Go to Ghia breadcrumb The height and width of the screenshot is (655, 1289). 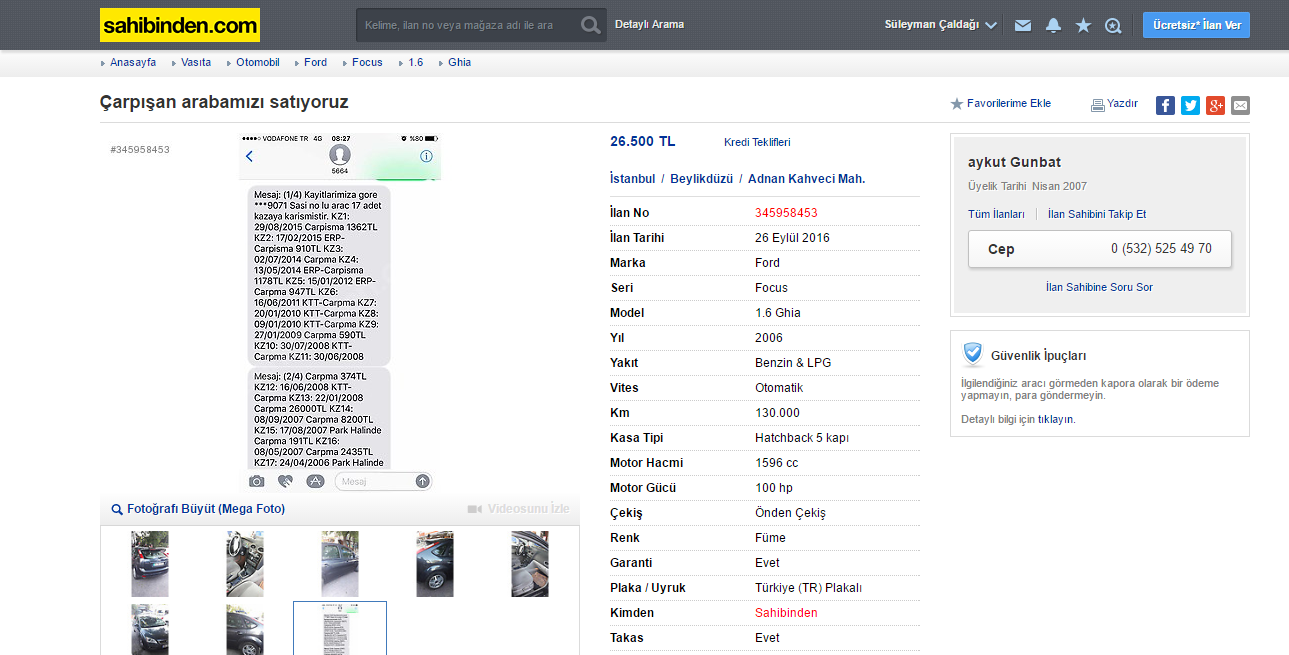point(459,62)
